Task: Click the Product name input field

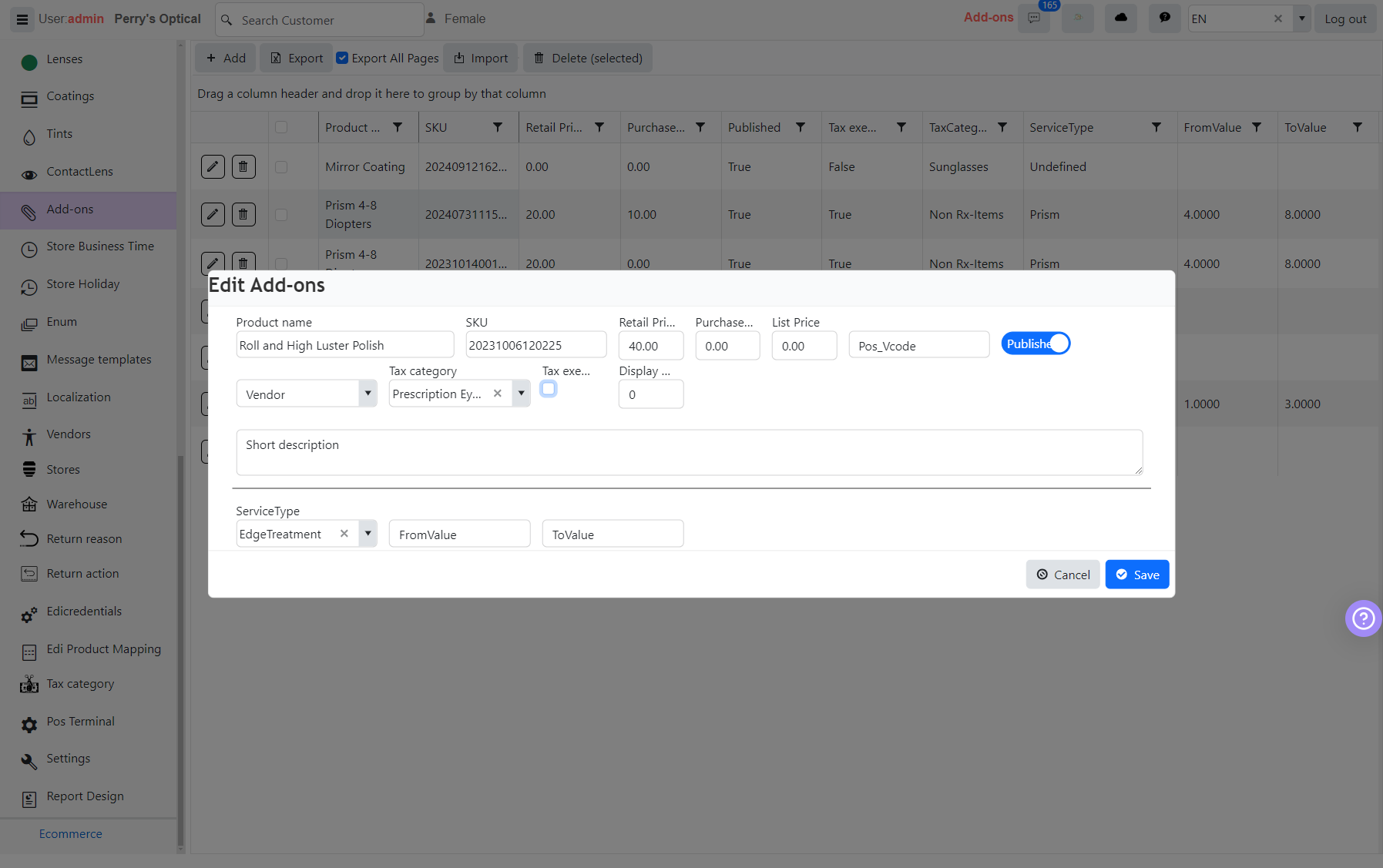Action: tap(345, 345)
